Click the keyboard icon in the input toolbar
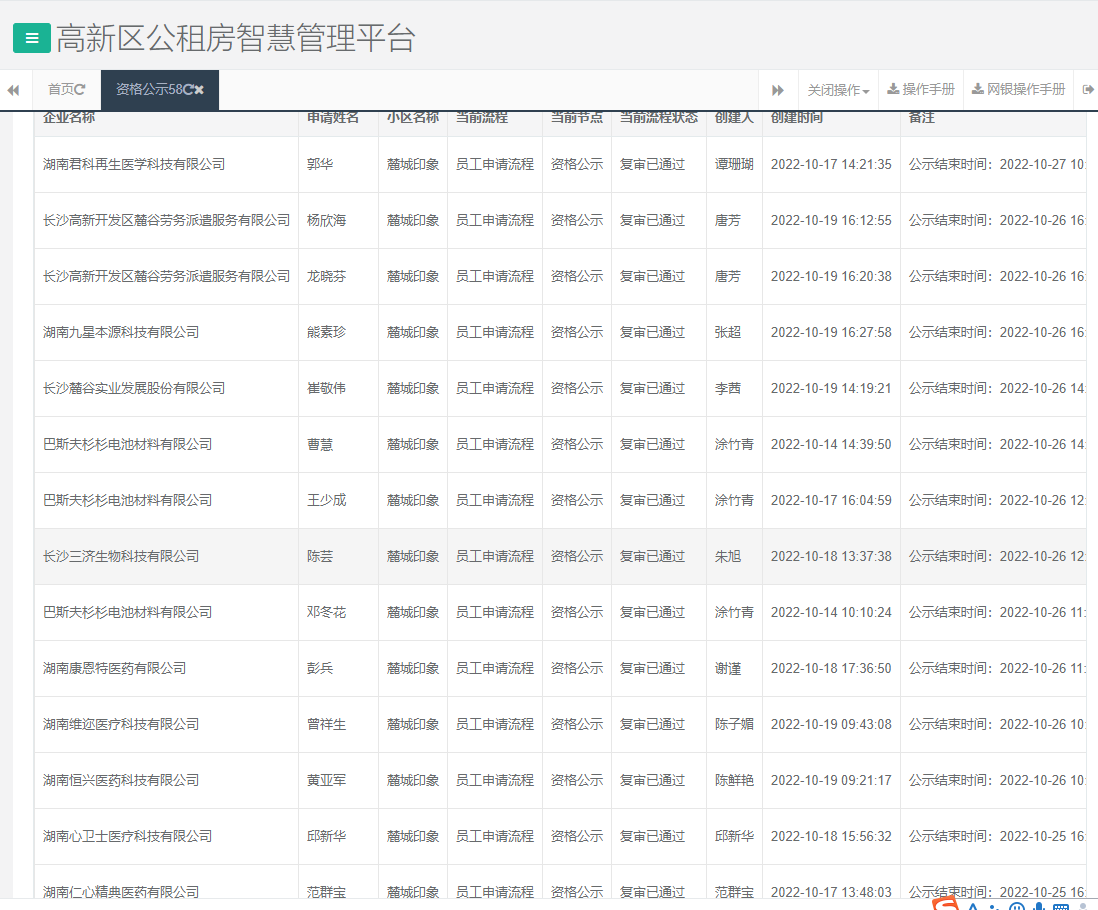The image size is (1098, 910). 1061,905
